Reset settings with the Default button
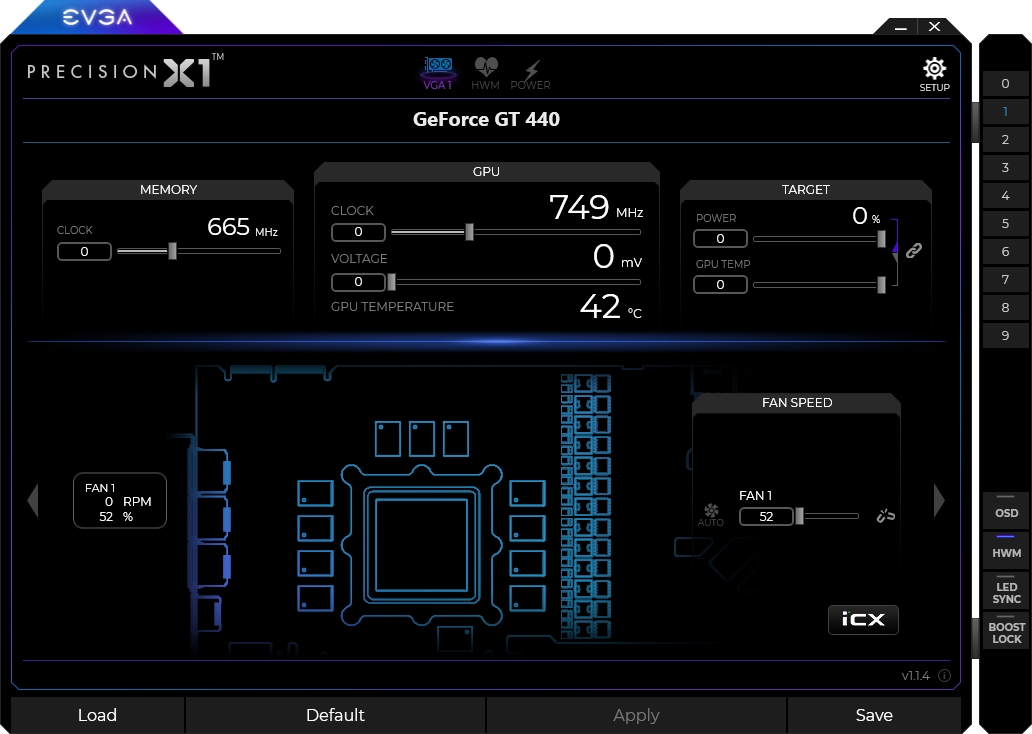Viewport: 1032px width, 734px height. coord(335,715)
